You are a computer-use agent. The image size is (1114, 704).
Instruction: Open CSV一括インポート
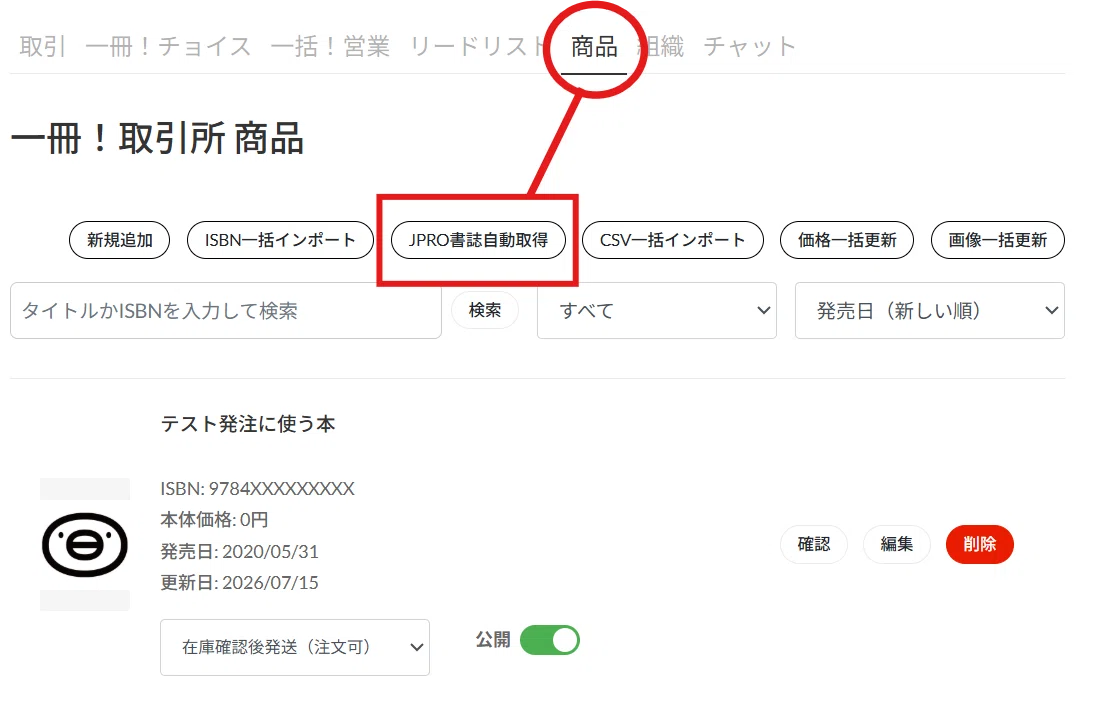(x=673, y=240)
